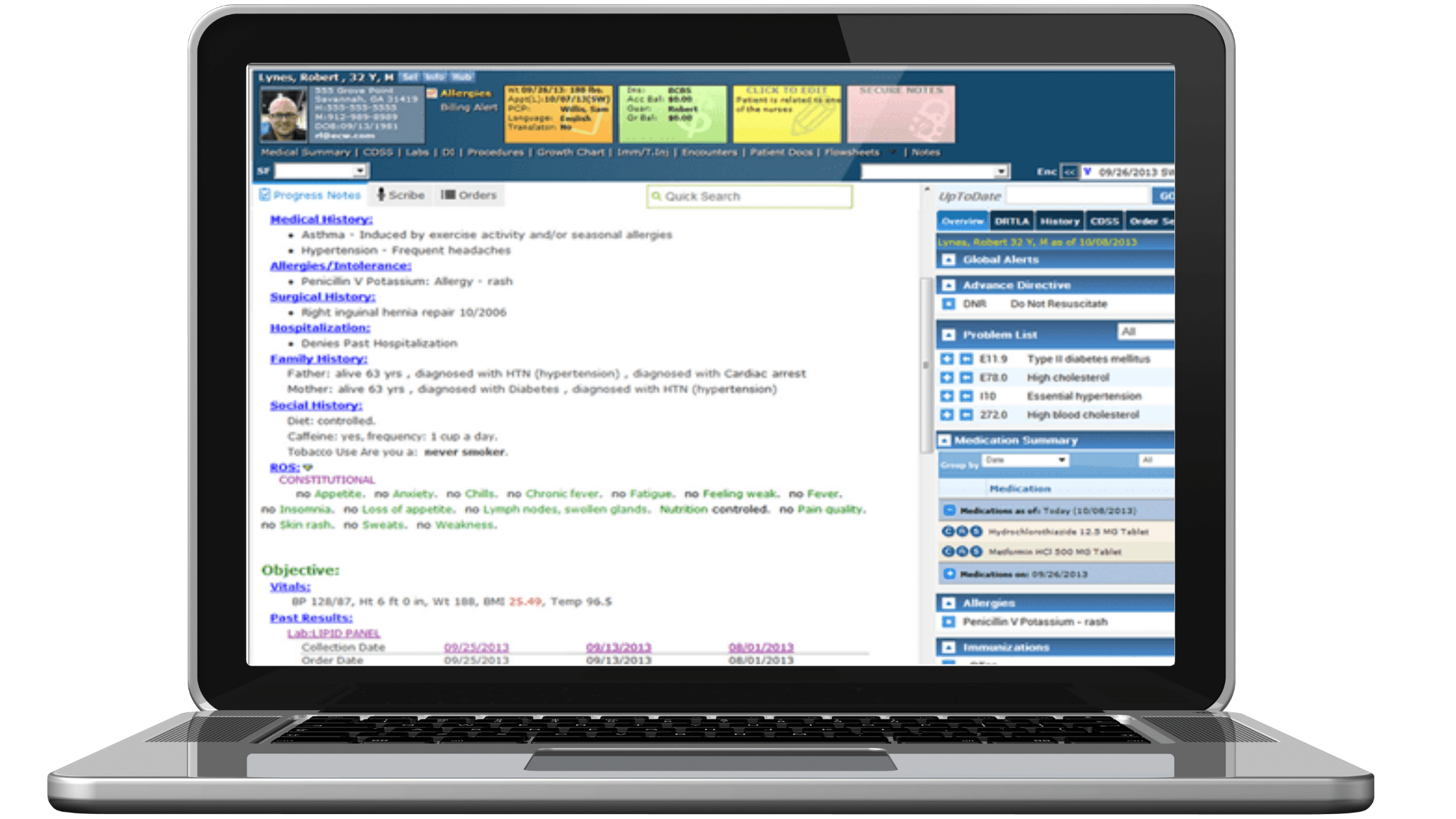1456x819 pixels.
Task: Collapse the Immunizations section
Action: tap(948, 647)
